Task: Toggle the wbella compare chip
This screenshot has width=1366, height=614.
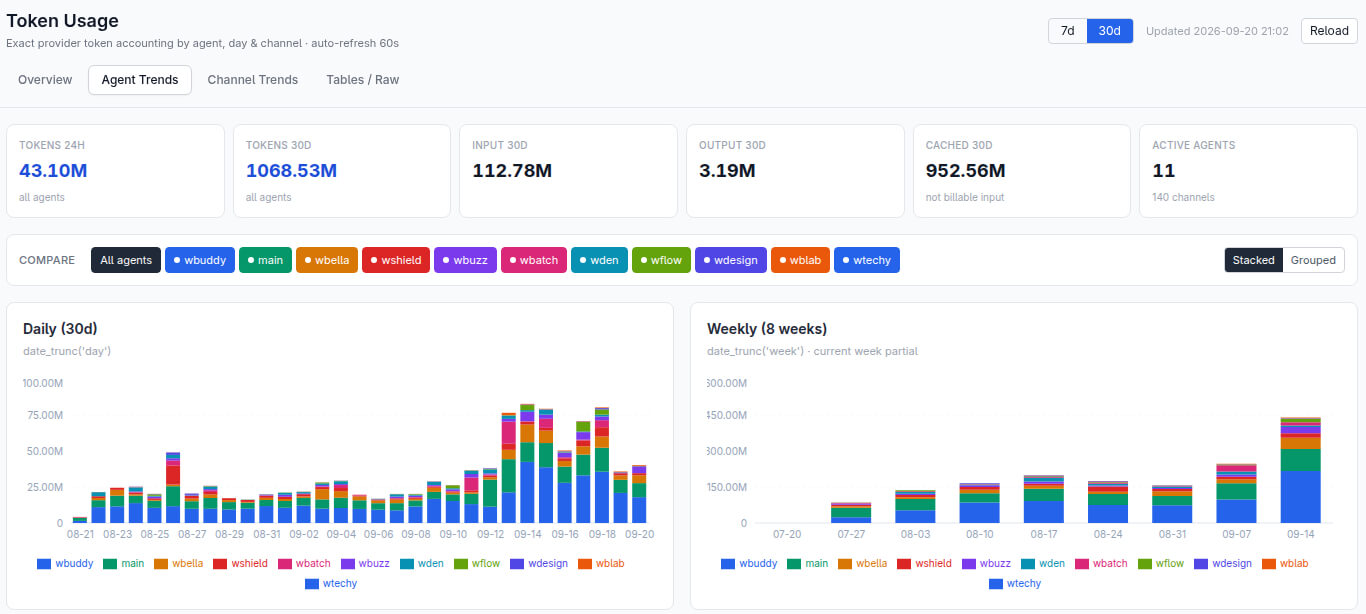Action: (327, 260)
